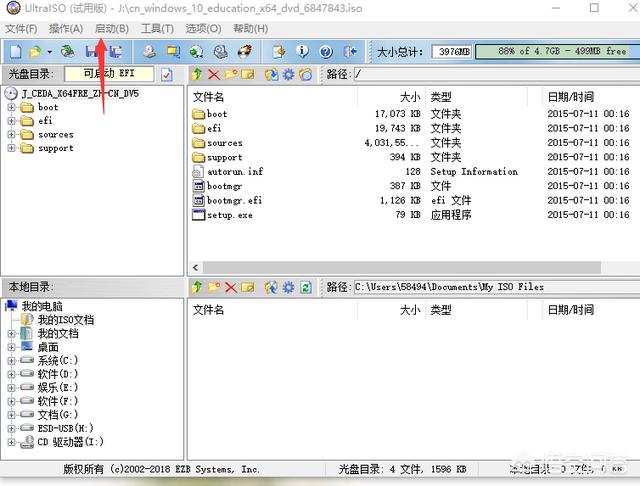
Task: Go up one level in disc directory
Action: pos(197,74)
